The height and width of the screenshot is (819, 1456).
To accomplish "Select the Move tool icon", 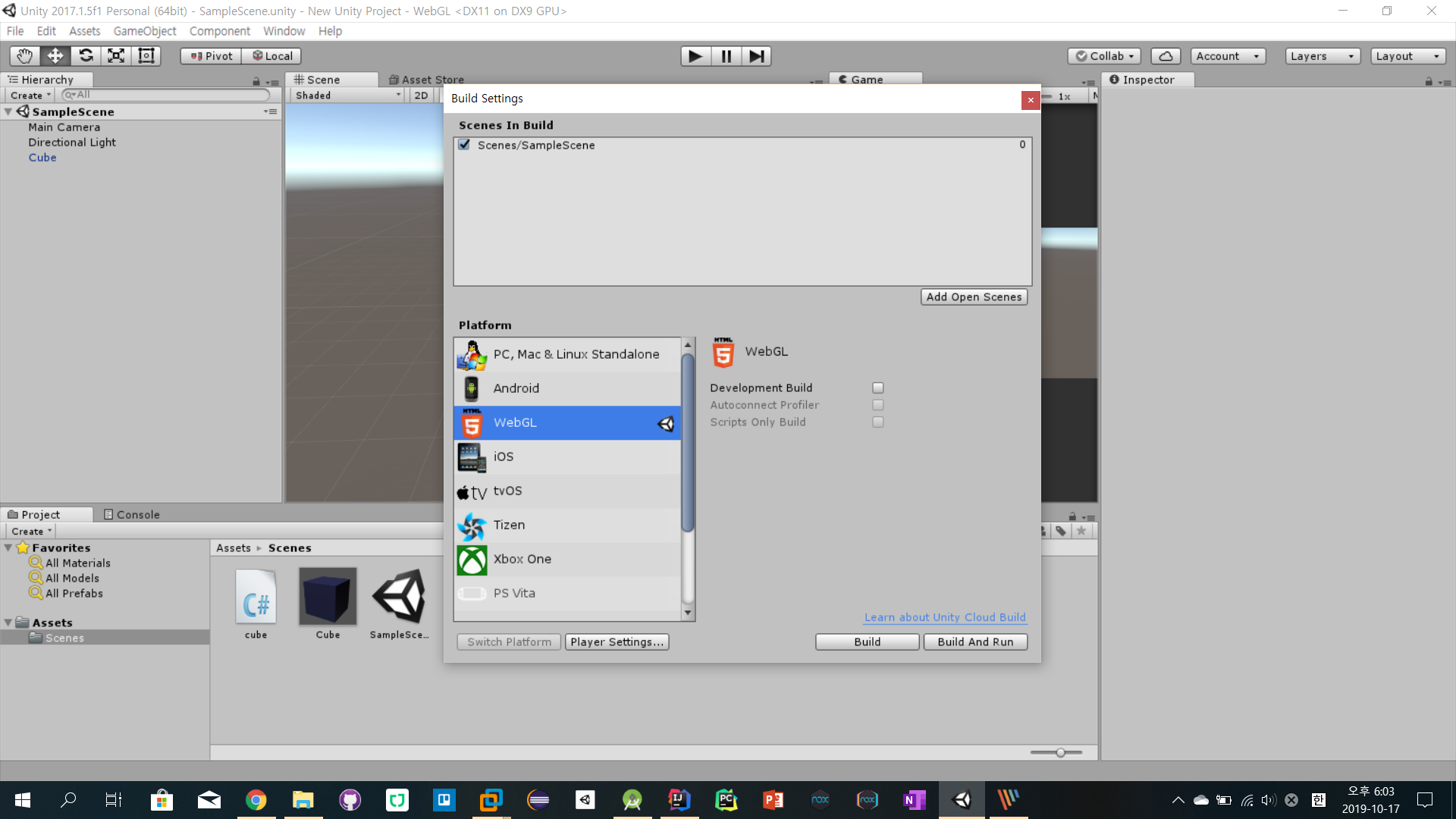I will point(55,56).
